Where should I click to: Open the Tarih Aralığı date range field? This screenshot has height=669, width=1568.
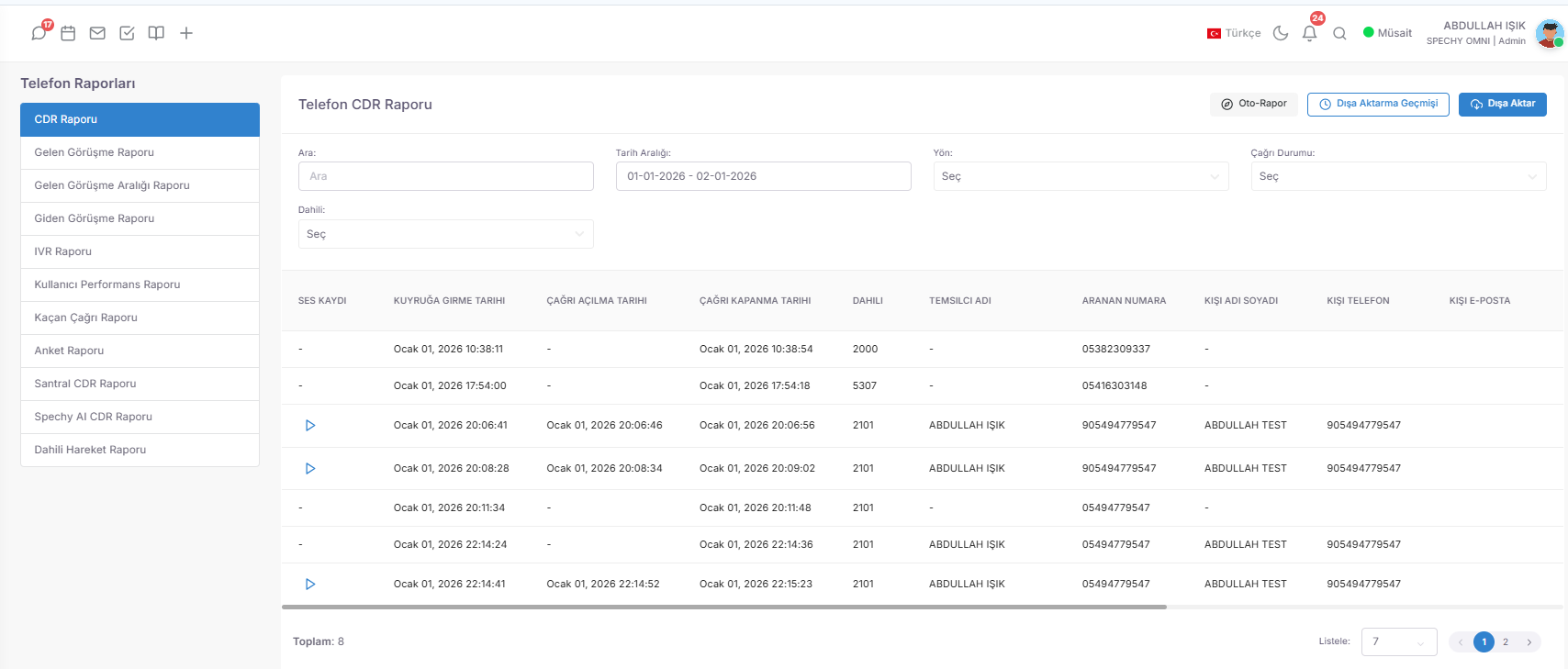pyautogui.click(x=763, y=176)
